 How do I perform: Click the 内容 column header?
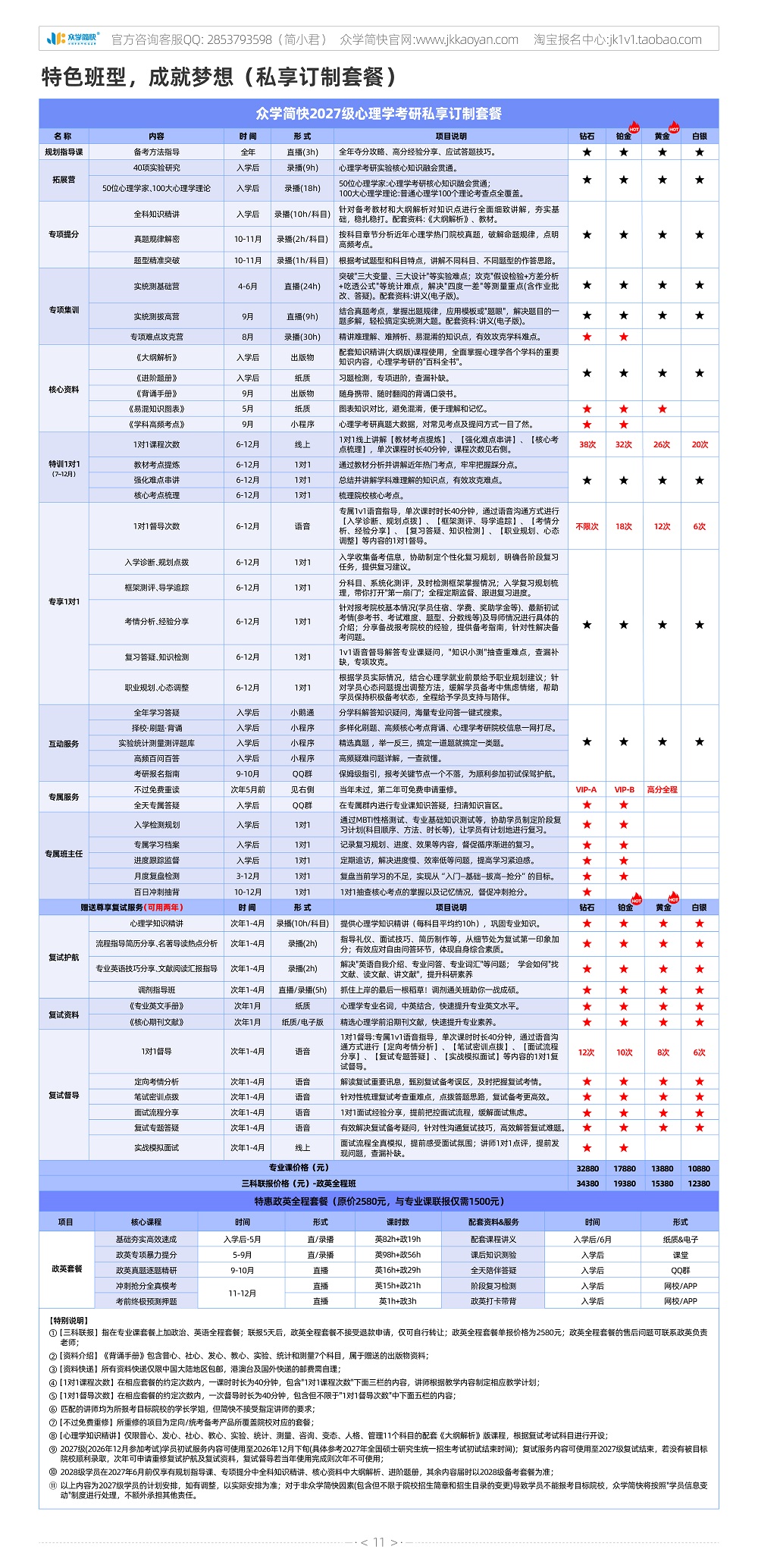(156, 136)
